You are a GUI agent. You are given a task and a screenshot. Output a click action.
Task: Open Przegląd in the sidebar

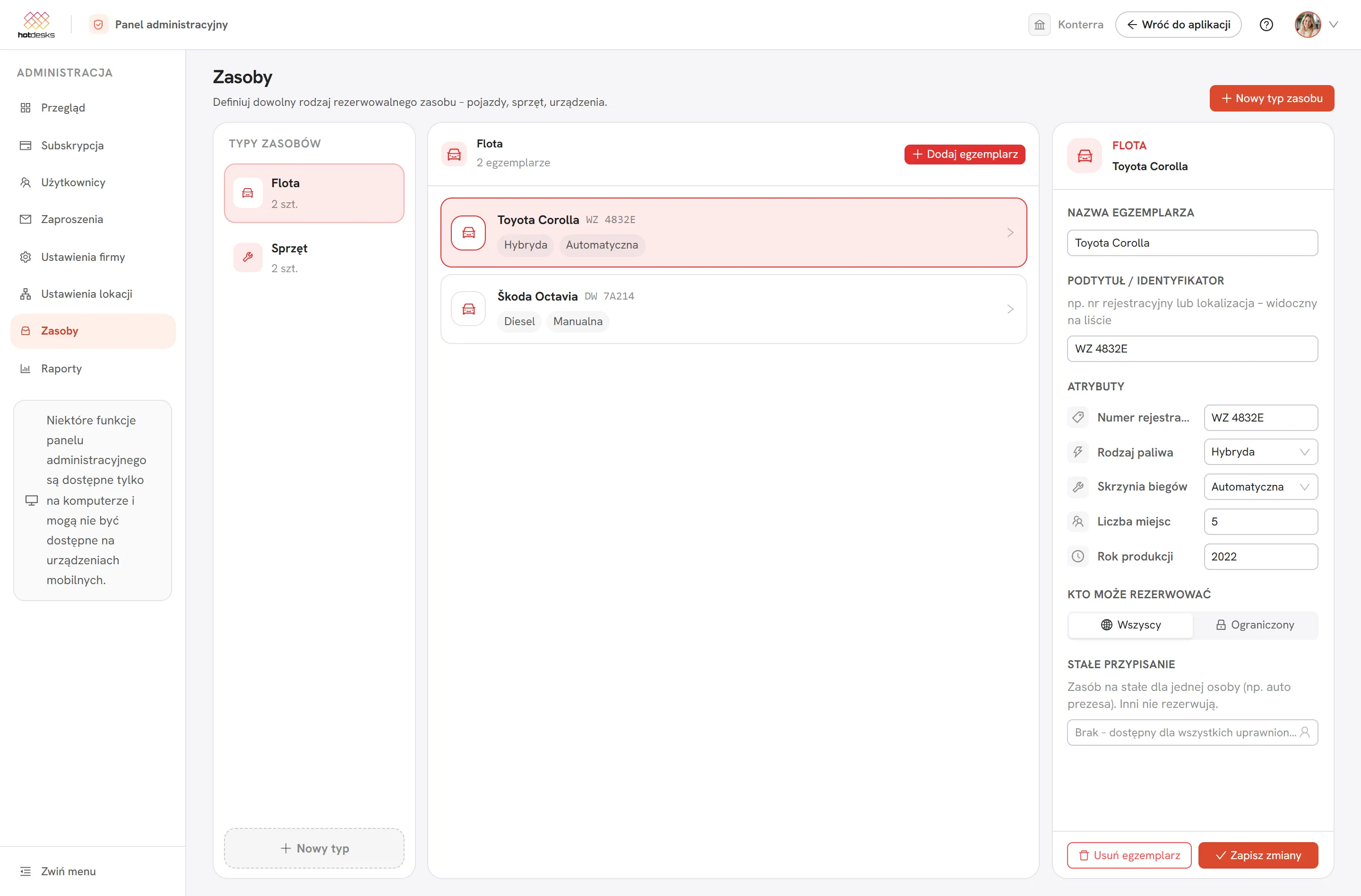[93, 107]
